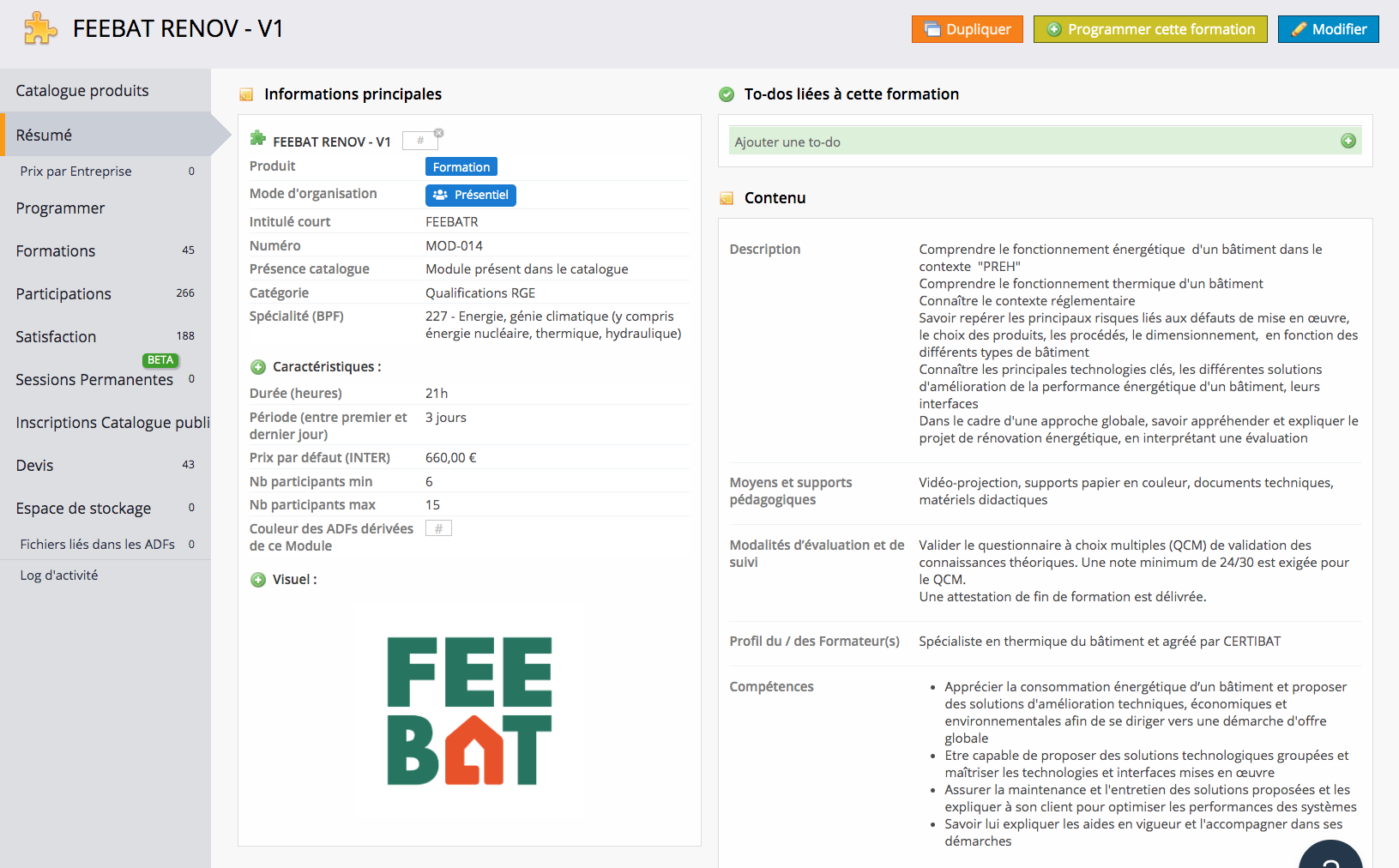Remove the color tag with small x icon
Viewport: 1399px width, 868px height.
coord(438,133)
